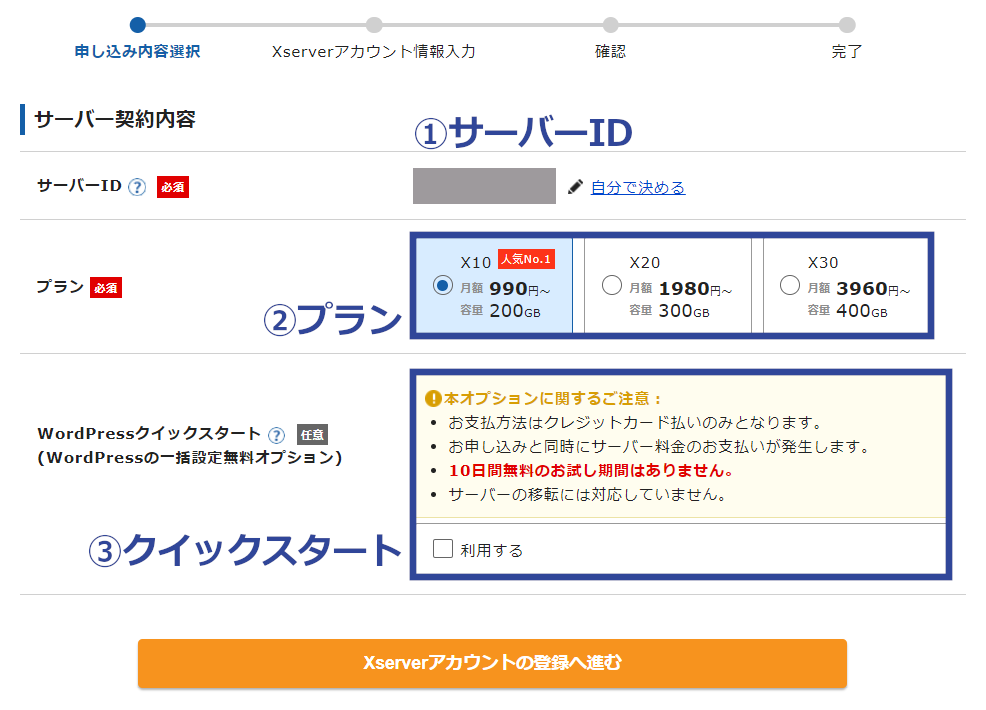Click the 必須 badge next to プラン
Viewport: 986px width, 710px height.
click(x=106, y=287)
